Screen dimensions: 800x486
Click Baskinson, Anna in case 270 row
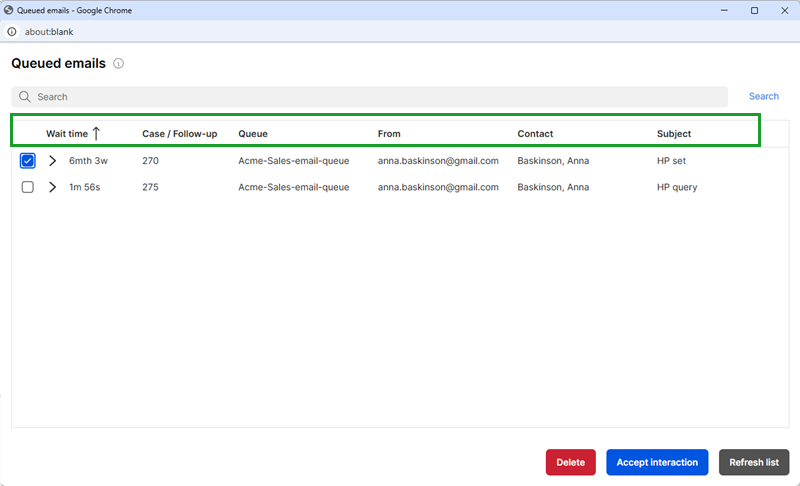(x=553, y=161)
